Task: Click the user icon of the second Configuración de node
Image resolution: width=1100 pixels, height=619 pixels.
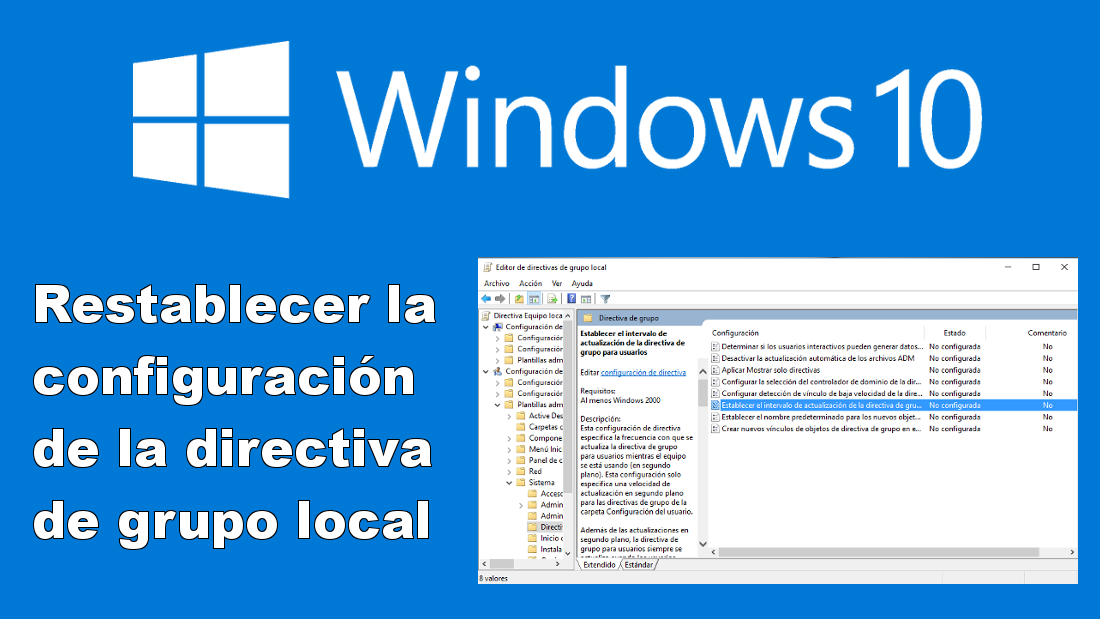Action: (x=497, y=371)
